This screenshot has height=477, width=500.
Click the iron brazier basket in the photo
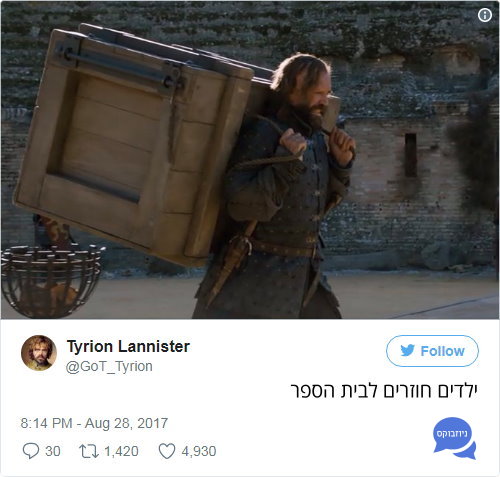click(x=51, y=281)
